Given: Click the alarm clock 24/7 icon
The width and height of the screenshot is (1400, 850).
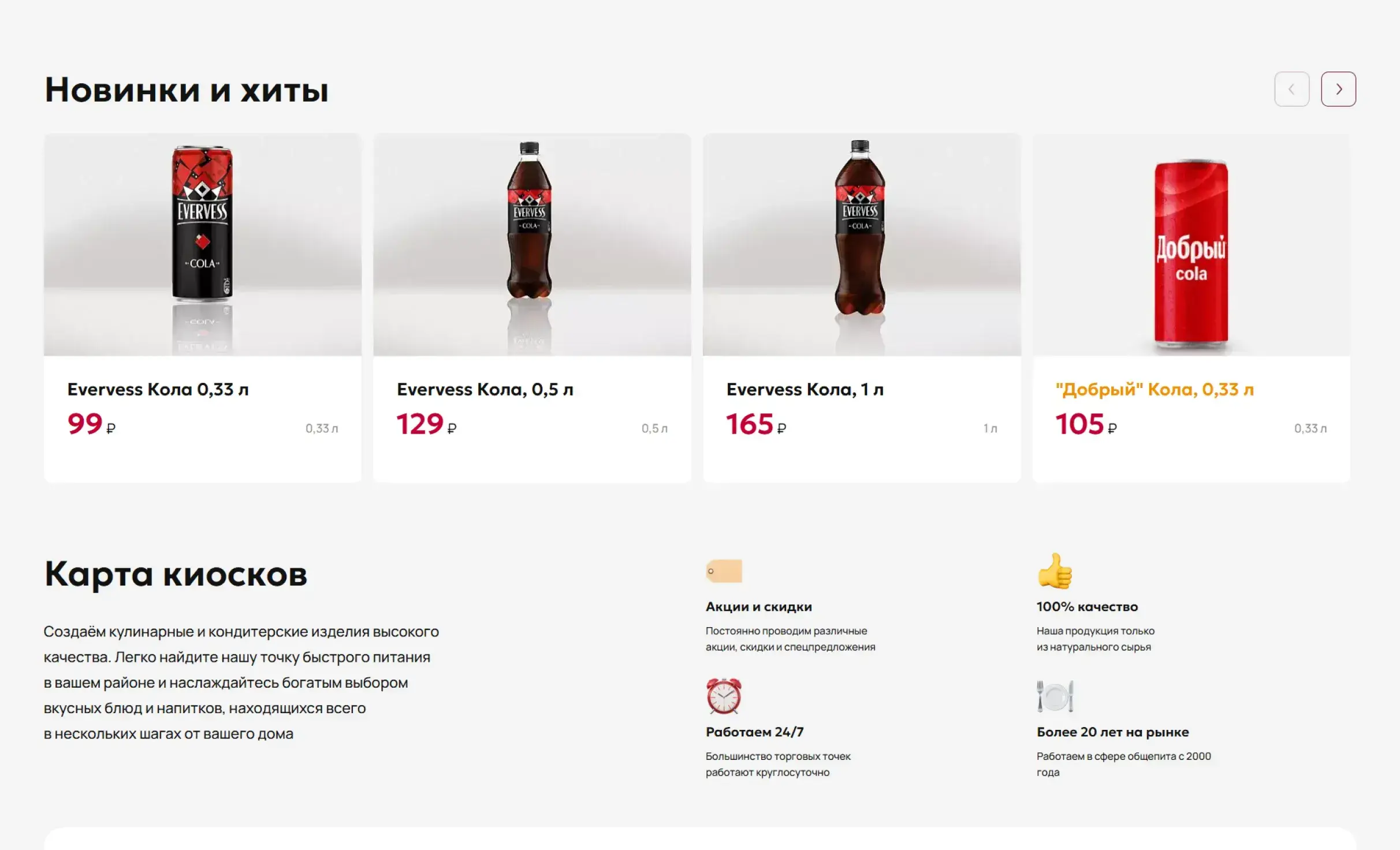Looking at the screenshot, I should coord(724,696).
